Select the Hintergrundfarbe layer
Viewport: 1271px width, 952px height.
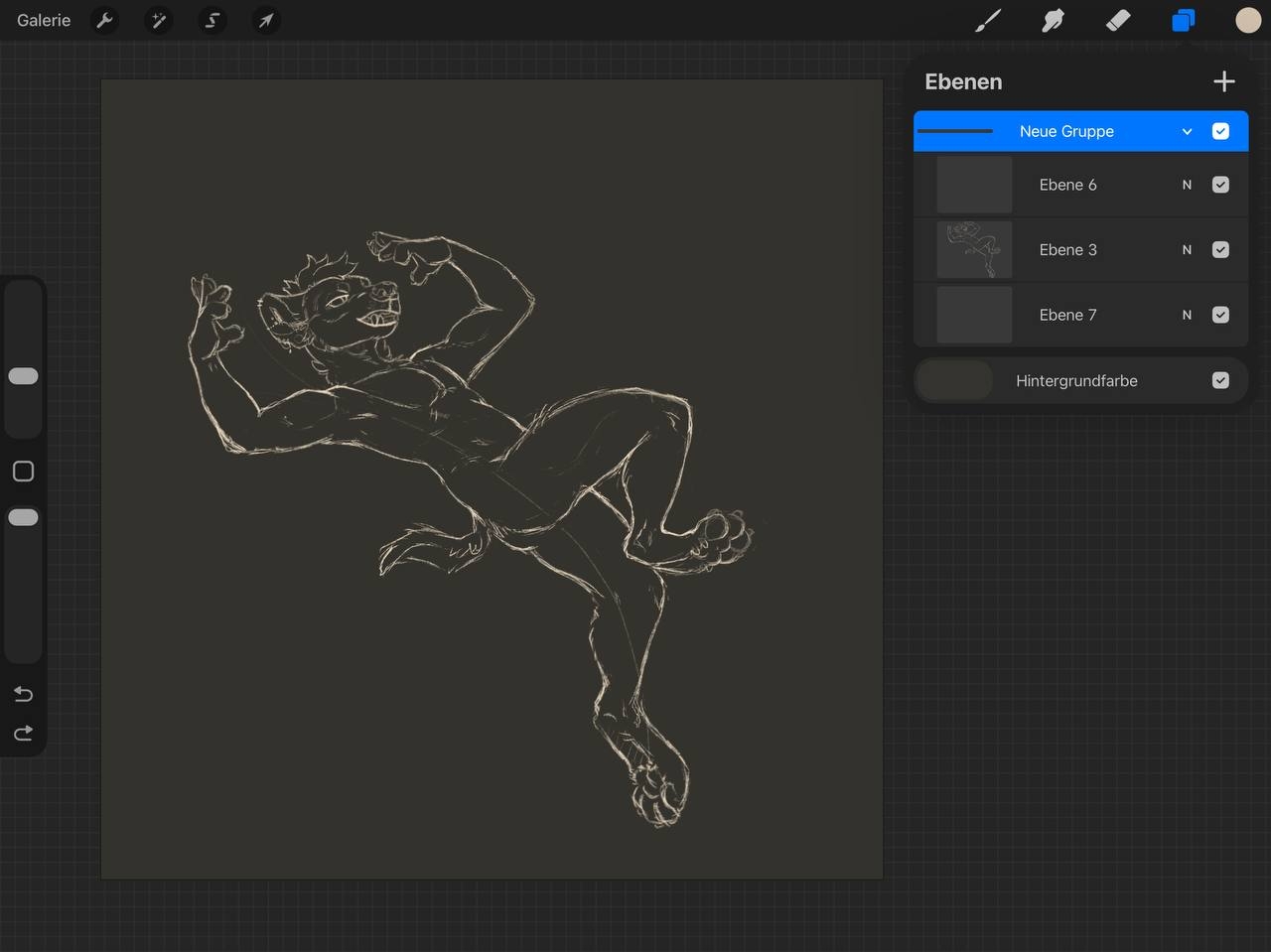point(1076,381)
